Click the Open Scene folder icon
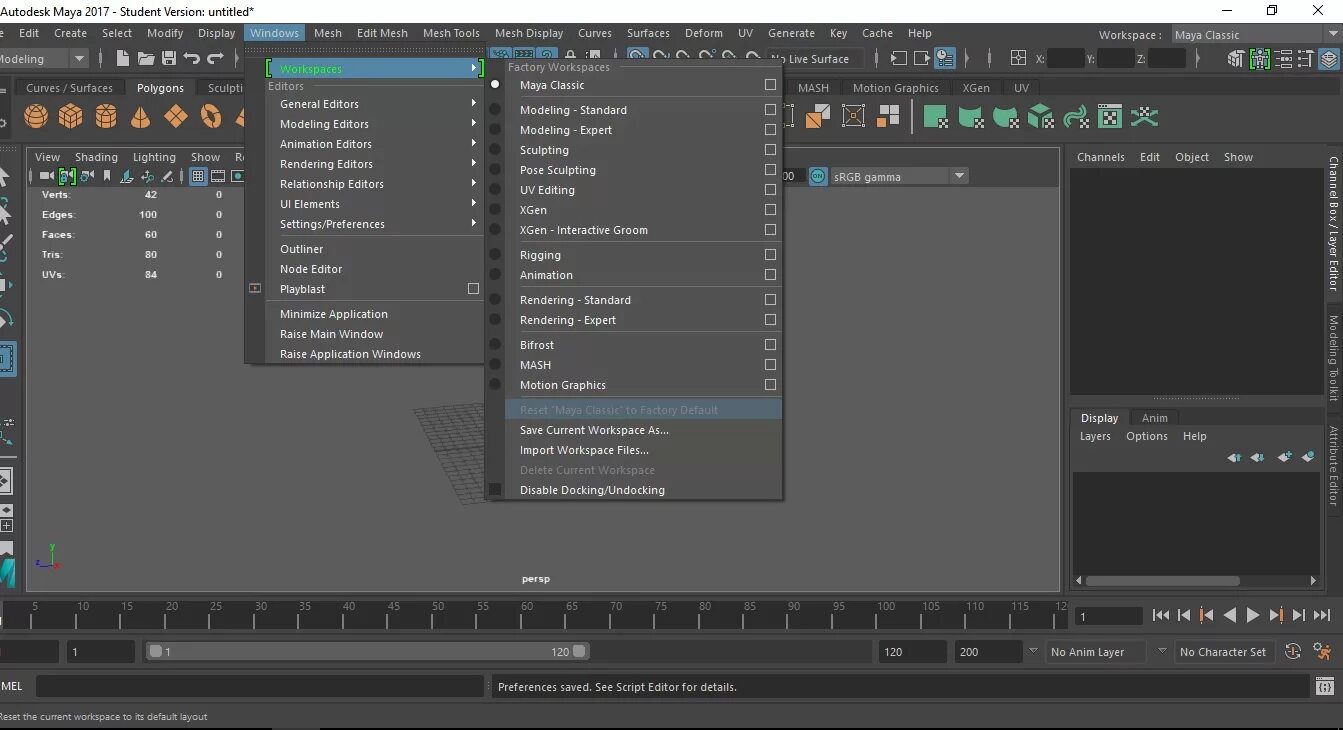1343x730 pixels. 146,59
